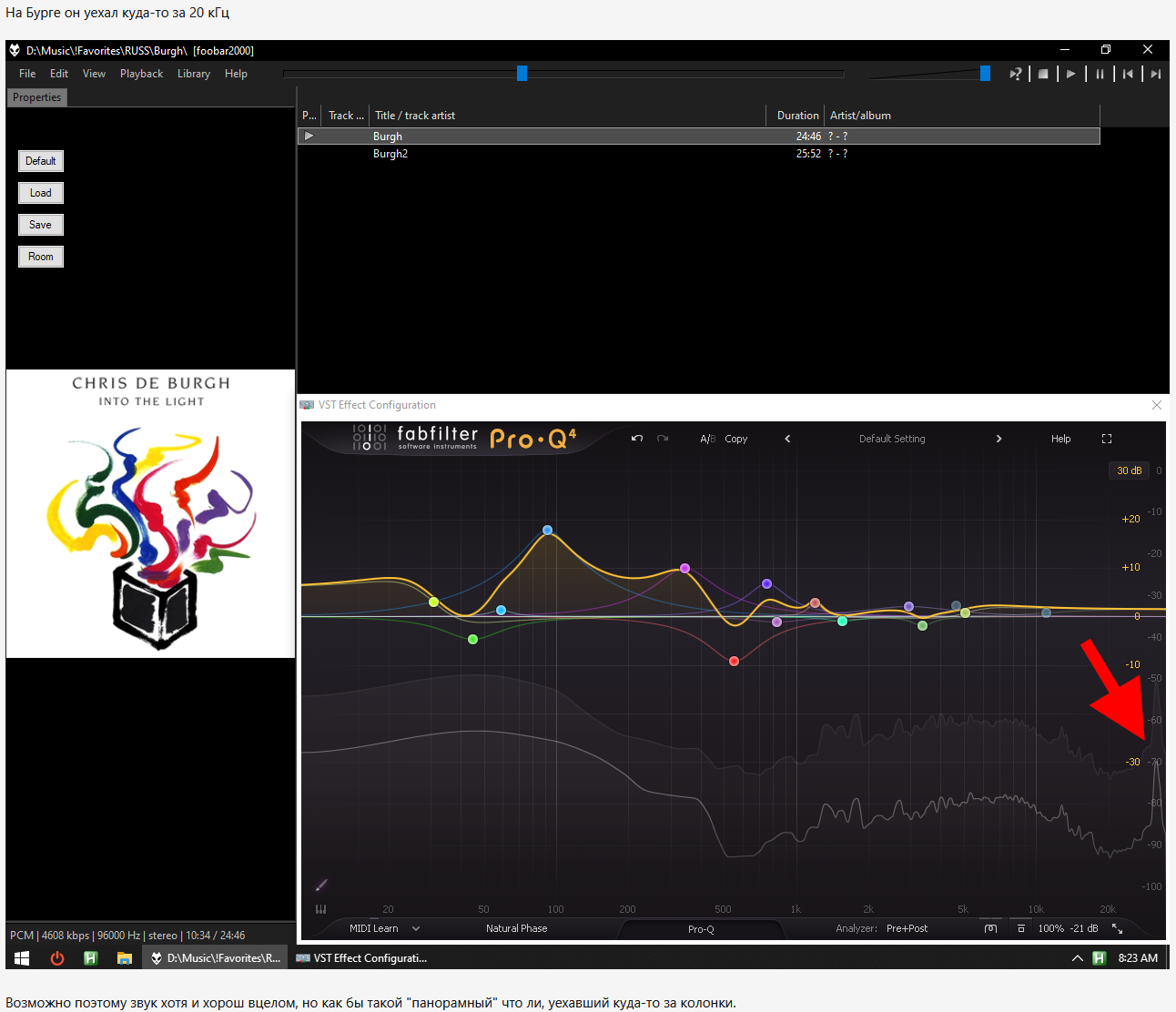Viewport: 1176px width, 1012px height.
Task: Click the Title / track artist column header
Action: [x=568, y=116]
